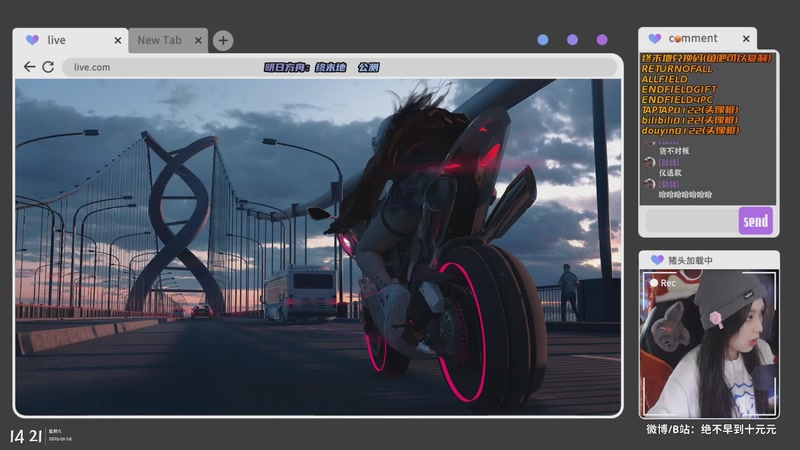
Task: Close the New Tab tab
Action: coord(198,40)
